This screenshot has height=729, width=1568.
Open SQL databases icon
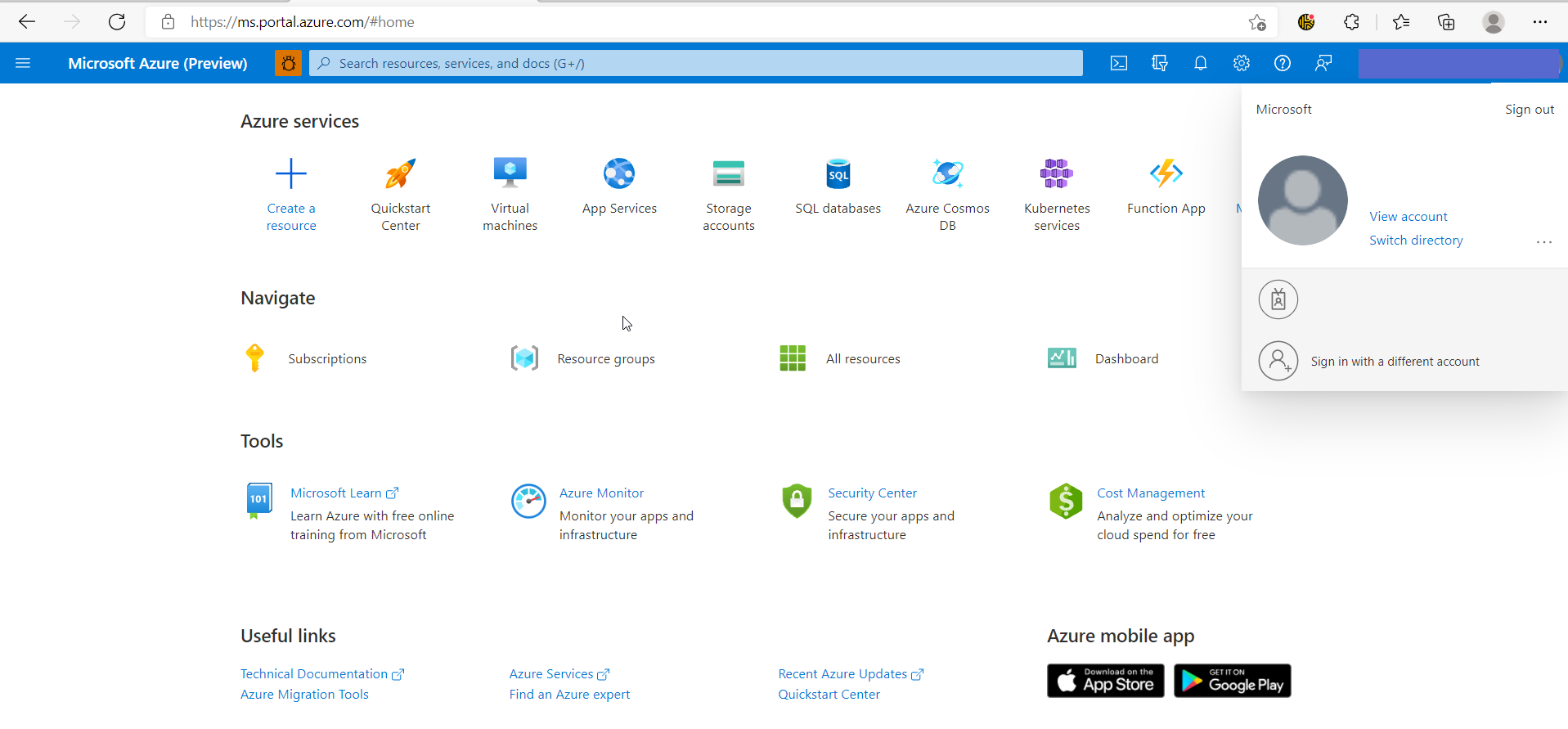838,173
